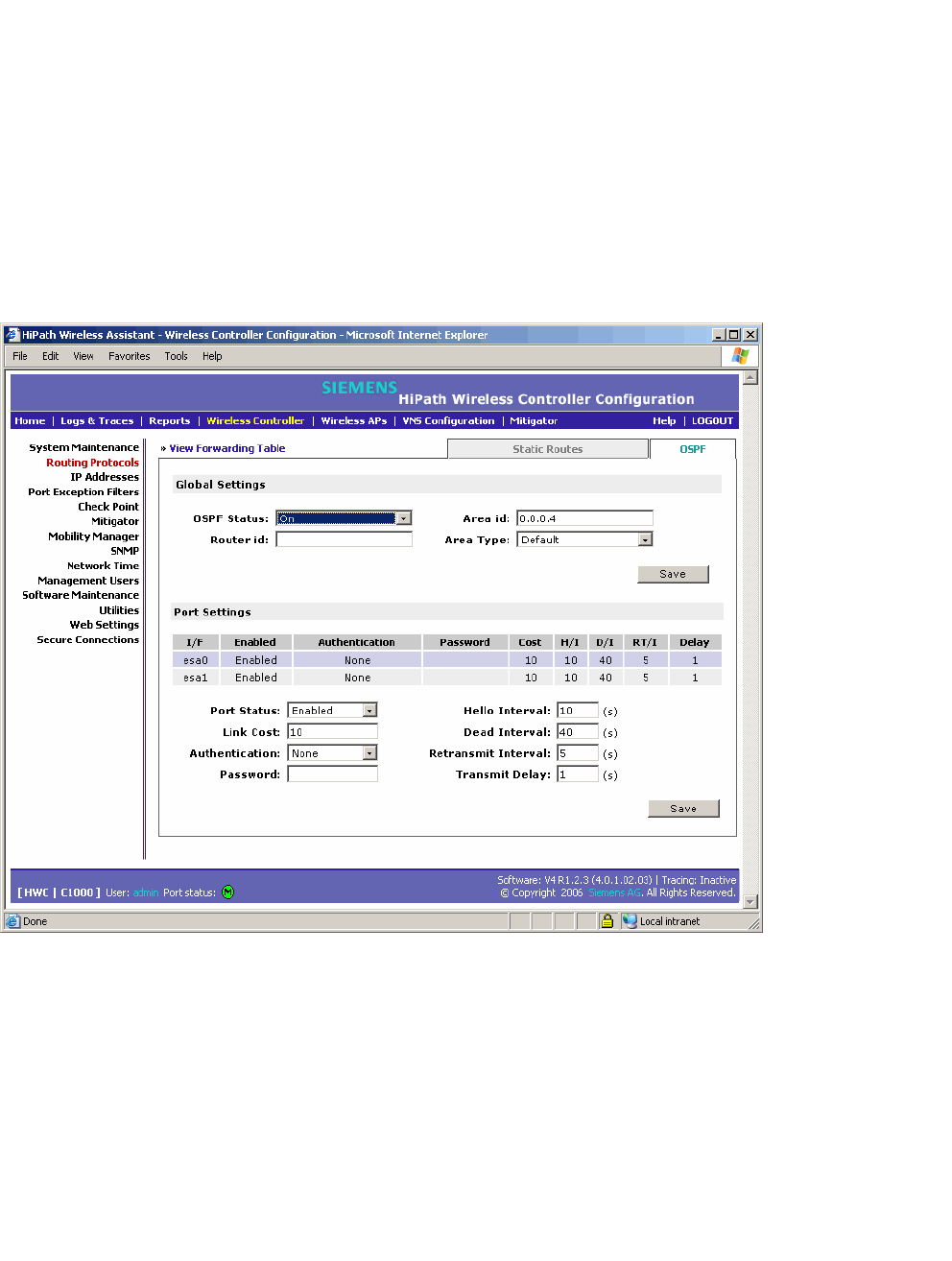The image size is (952, 1261).
Task: Save the Port Settings
Action: (x=683, y=809)
